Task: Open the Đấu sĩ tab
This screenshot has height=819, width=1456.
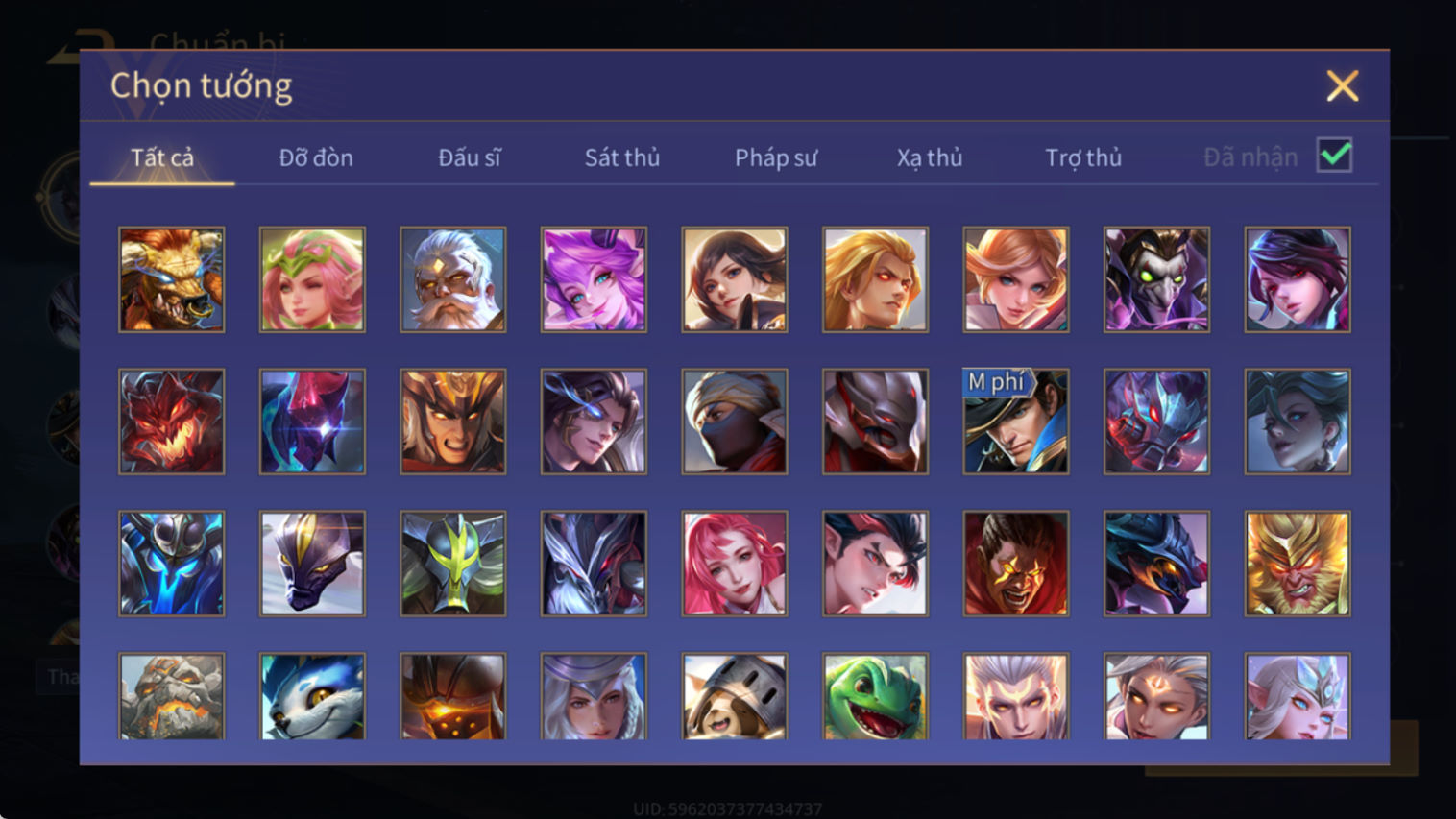Action: [x=470, y=157]
